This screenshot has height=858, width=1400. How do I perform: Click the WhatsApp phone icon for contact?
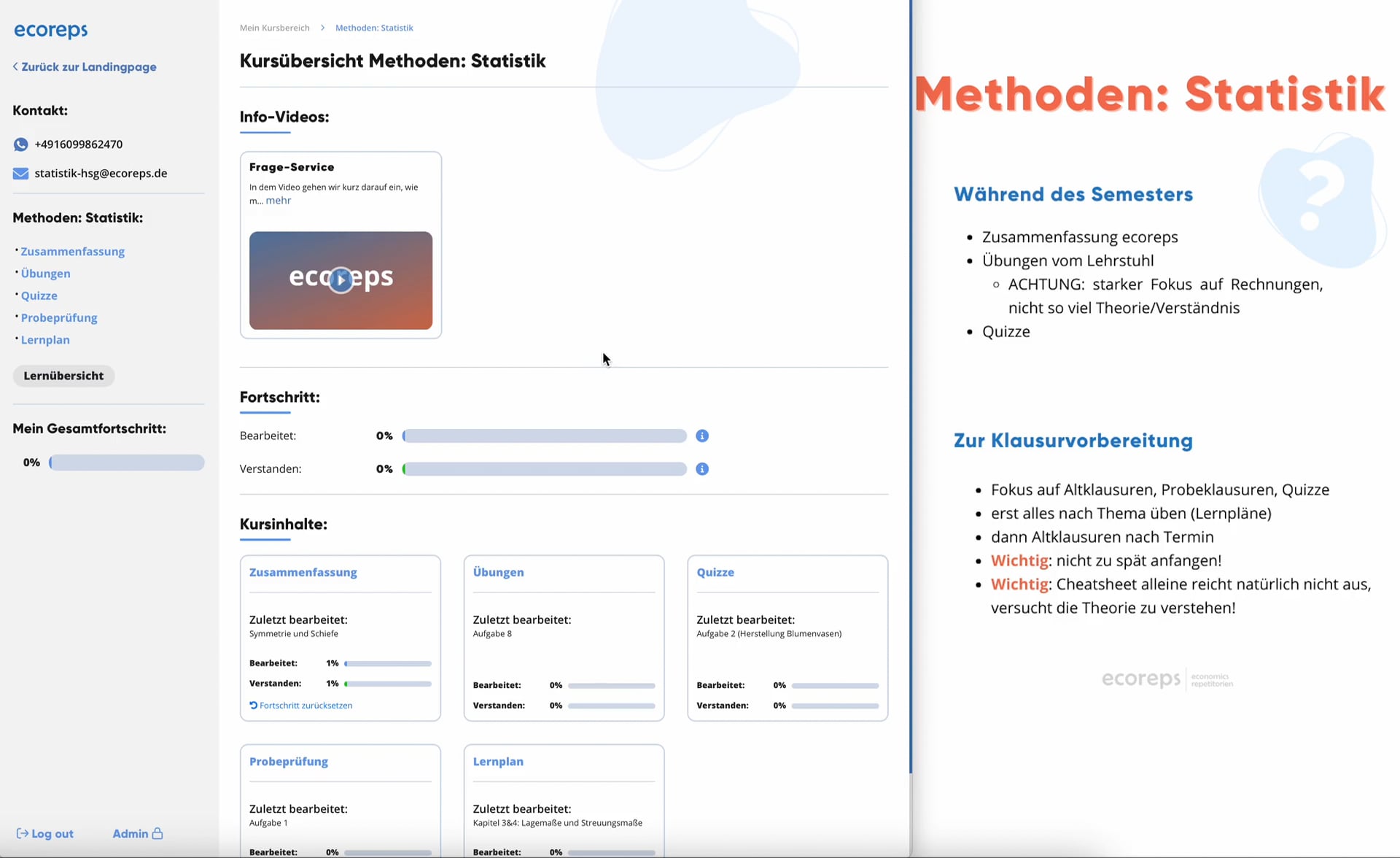pos(17,143)
